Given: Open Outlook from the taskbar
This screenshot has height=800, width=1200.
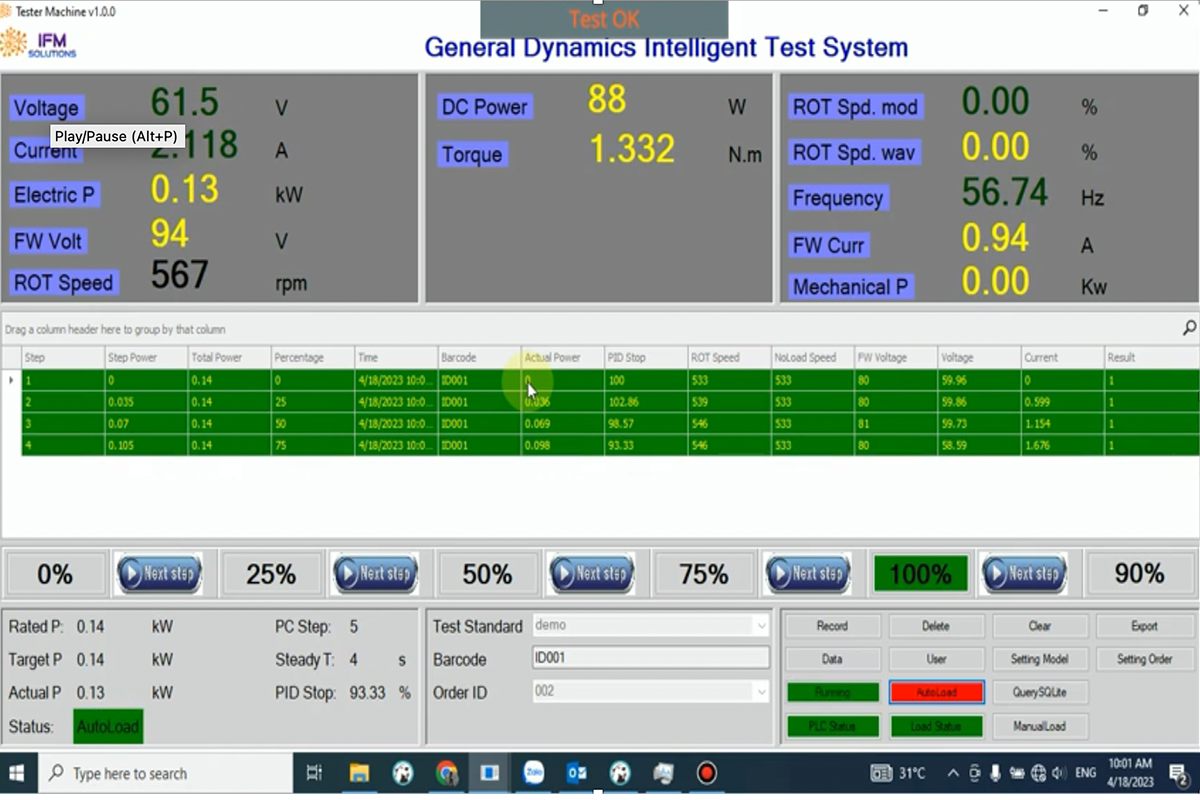Looking at the screenshot, I should 577,773.
